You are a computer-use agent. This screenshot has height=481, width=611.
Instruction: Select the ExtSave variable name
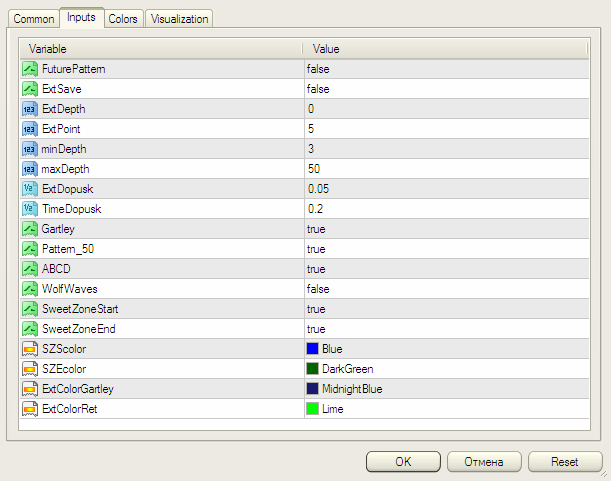62,89
